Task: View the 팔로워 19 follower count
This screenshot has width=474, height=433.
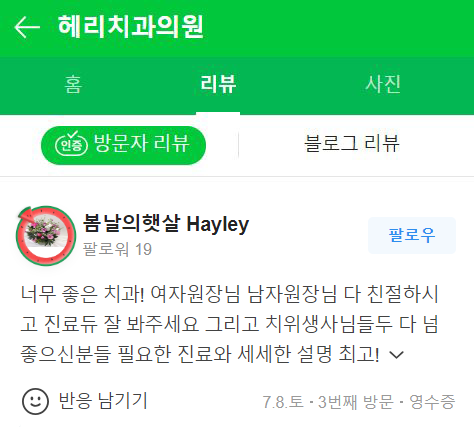Action: click(117, 249)
